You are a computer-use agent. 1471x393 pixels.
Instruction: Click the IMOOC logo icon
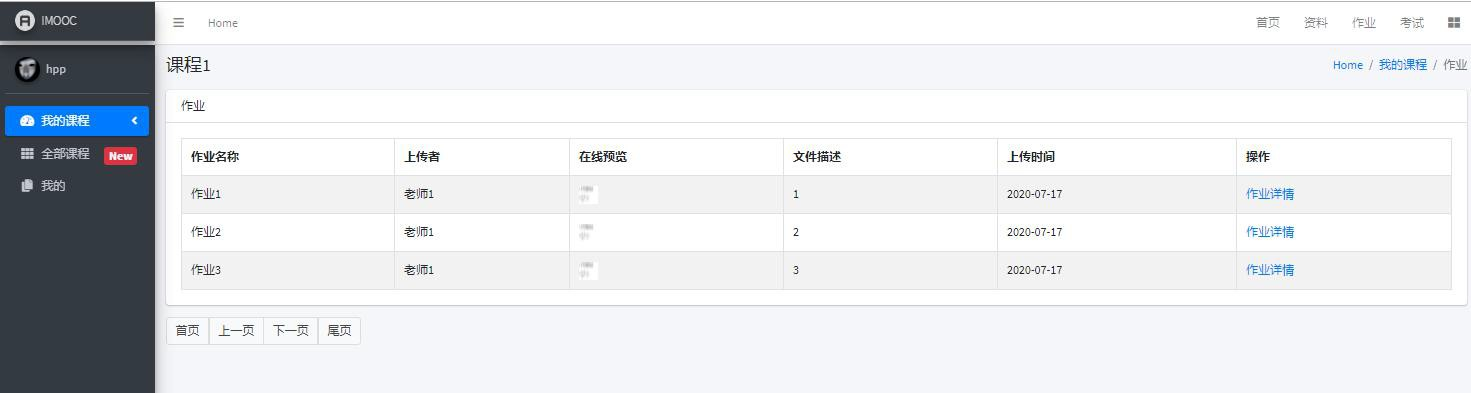[x=25, y=21]
